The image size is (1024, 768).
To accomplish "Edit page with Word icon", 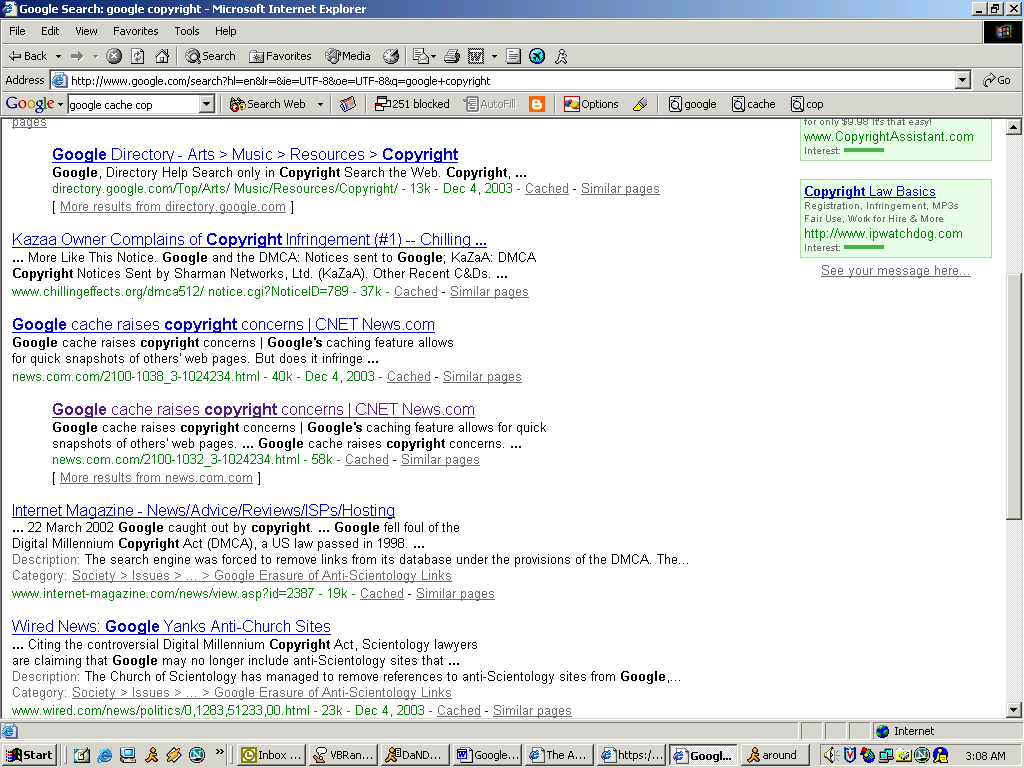I will [x=476, y=56].
